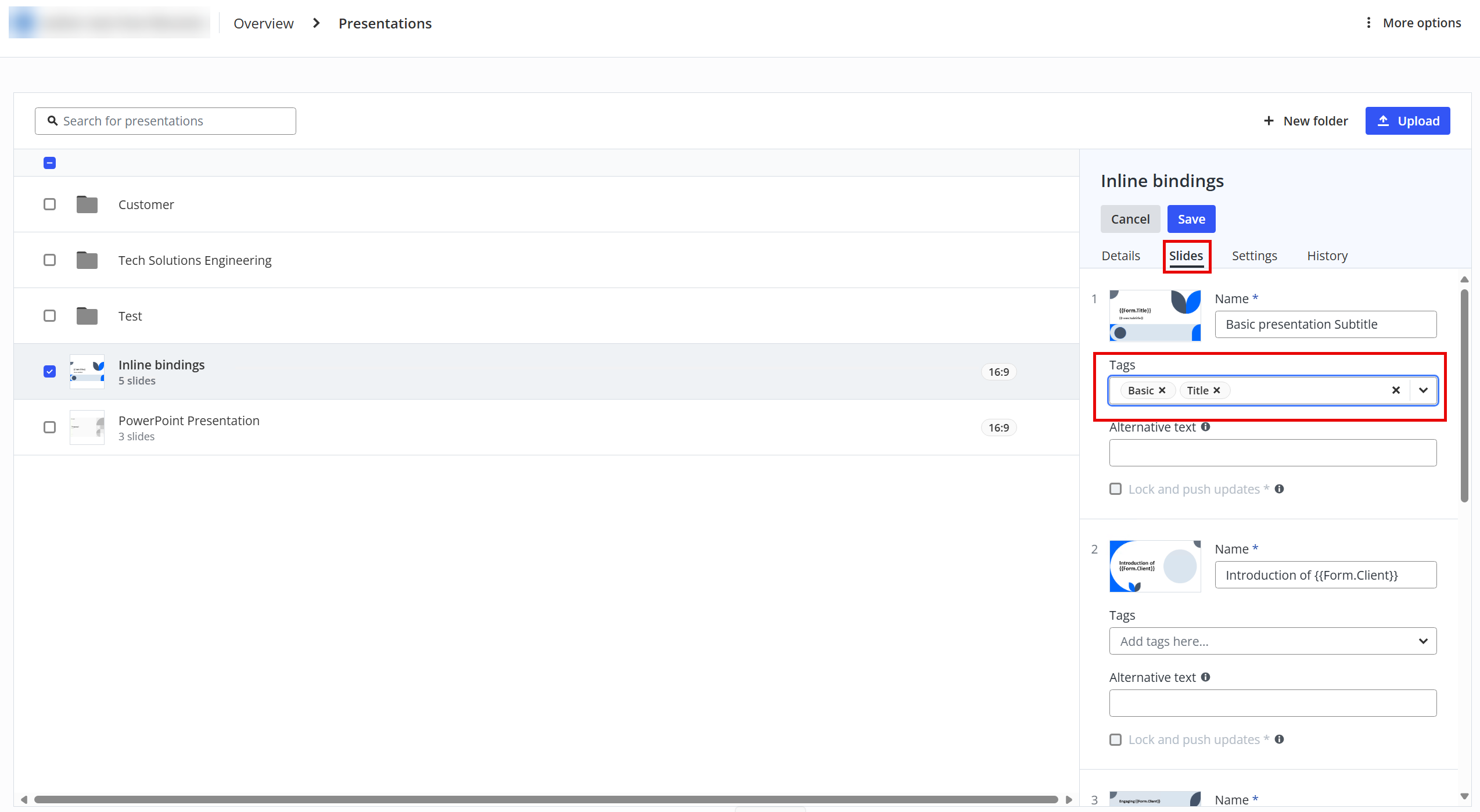This screenshot has height=812, width=1480.
Task: Edit the slide 1 Name field
Action: 1325,324
